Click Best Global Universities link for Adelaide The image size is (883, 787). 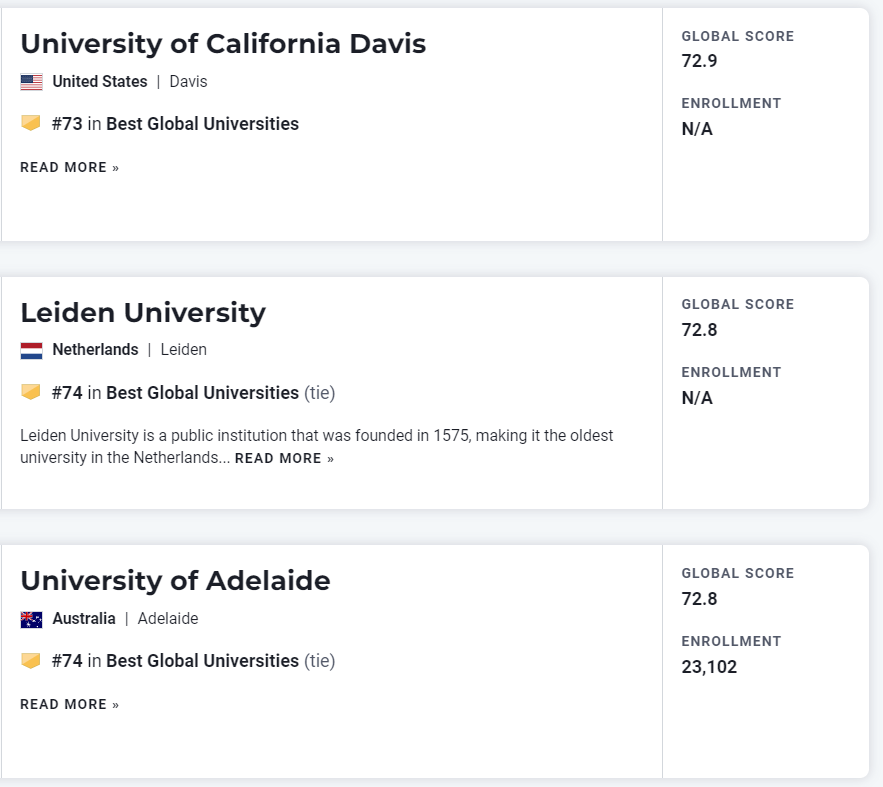click(x=202, y=661)
